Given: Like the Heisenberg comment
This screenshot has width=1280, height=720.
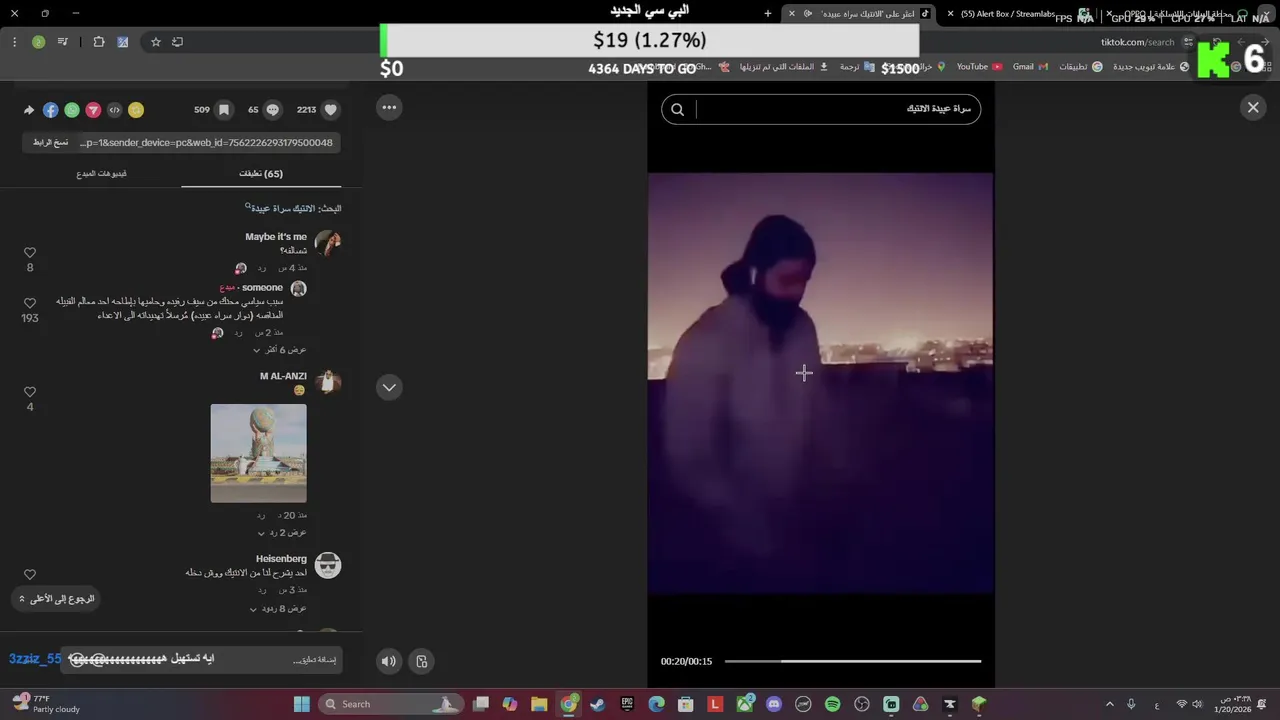Looking at the screenshot, I should pyautogui.click(x=30, y=575).
